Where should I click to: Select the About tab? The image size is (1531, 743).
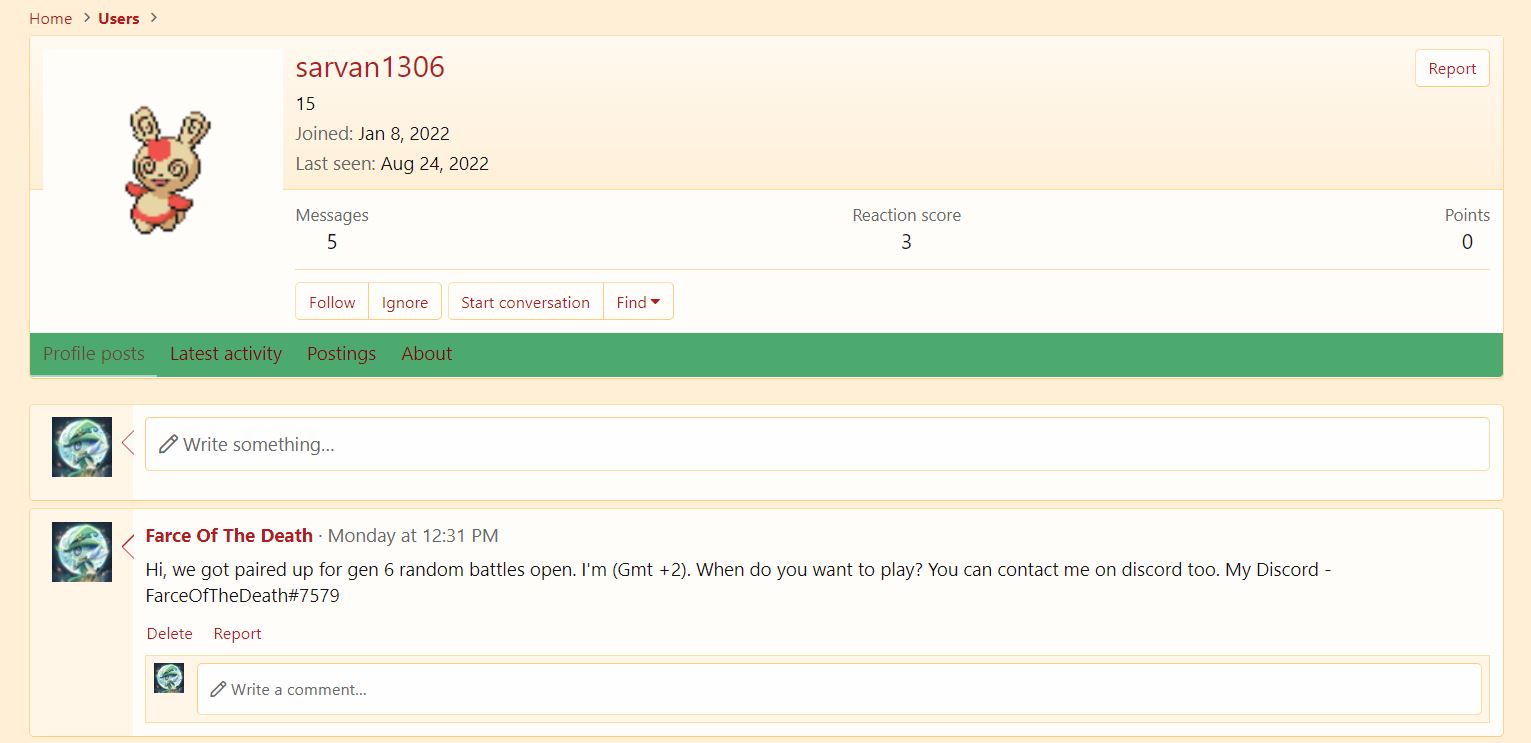pyautogui.click(x=426, y=354)
